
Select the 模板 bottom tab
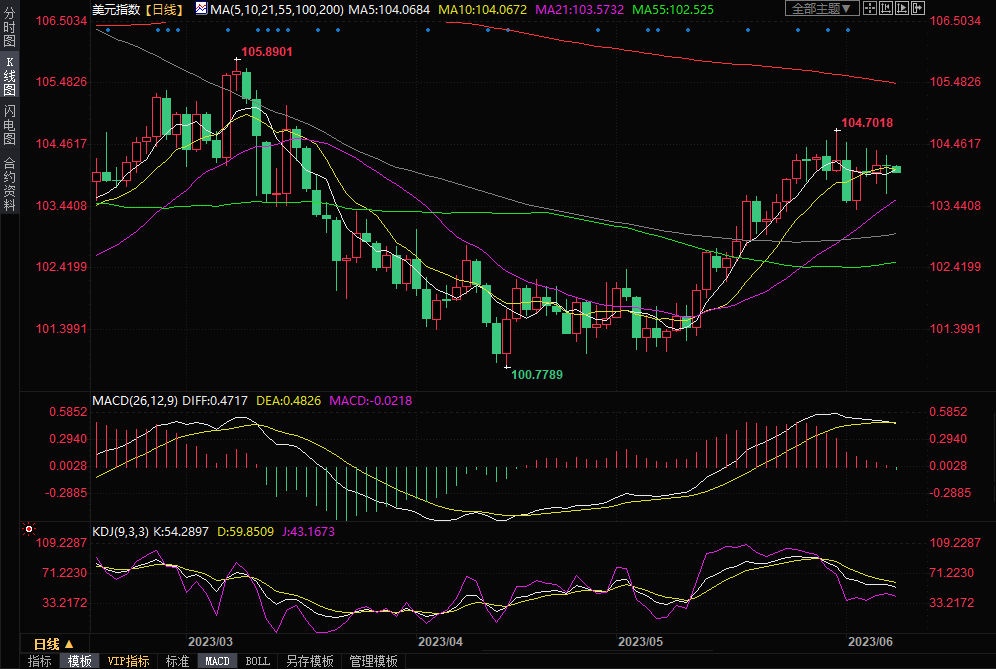click(79, 661)
